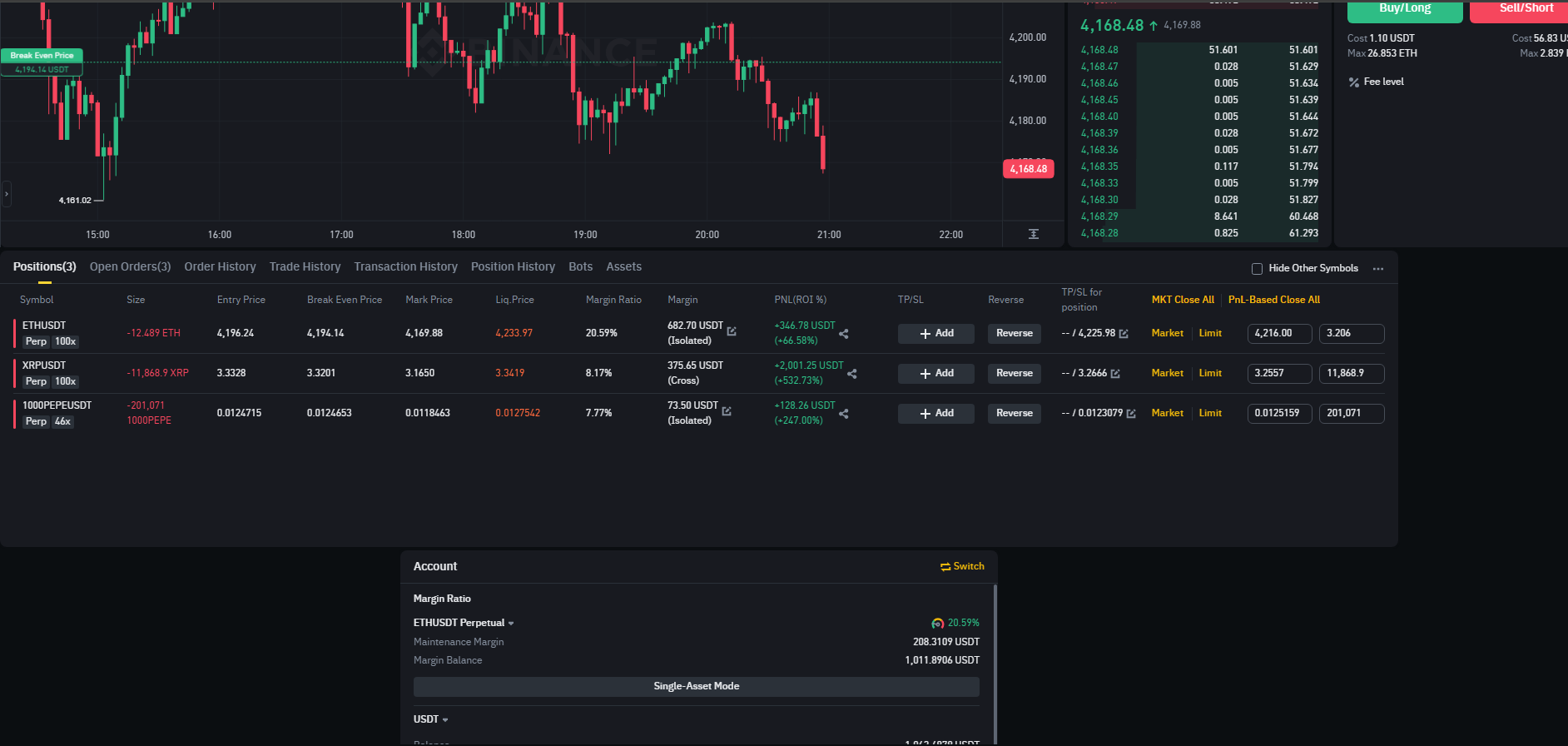This screenshot has height=746, width=1568.
Task: Share the ETHUSDT position PNL
Action: pyautogui.click(x=844, y=334)
